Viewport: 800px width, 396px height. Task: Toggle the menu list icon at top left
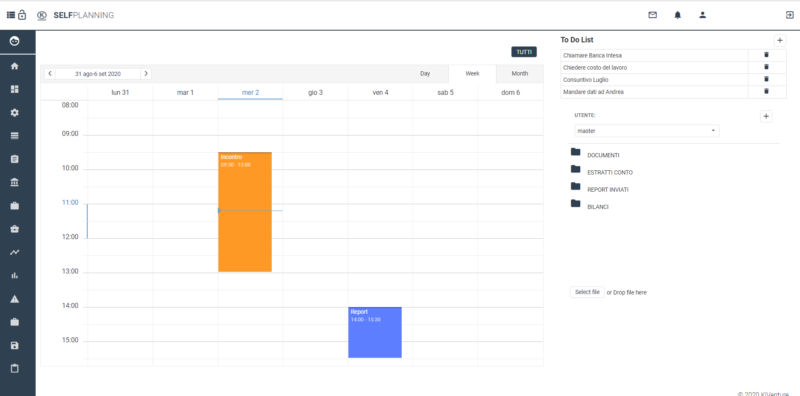tap(11, 15)
